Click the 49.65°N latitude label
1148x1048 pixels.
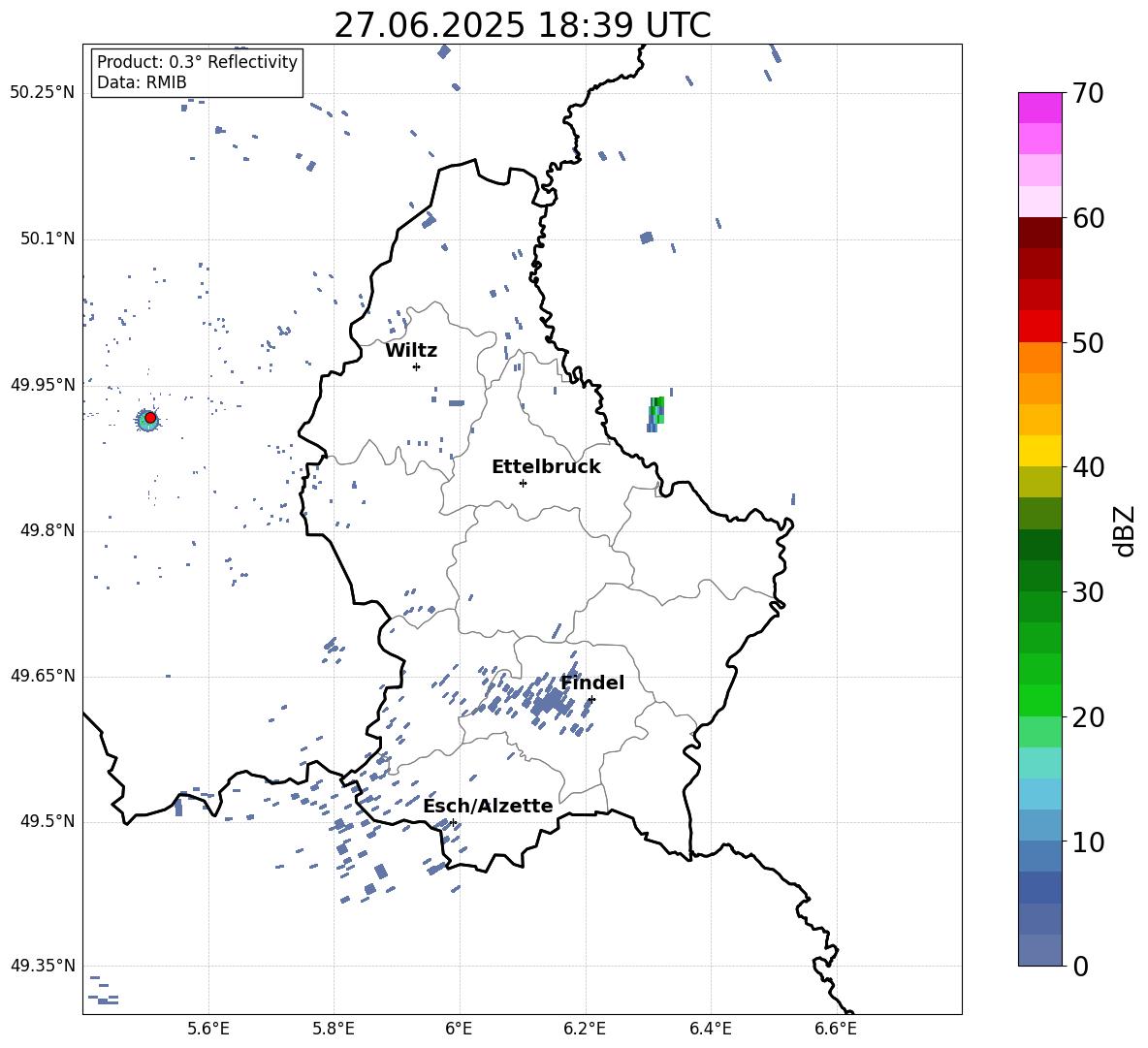43,675
